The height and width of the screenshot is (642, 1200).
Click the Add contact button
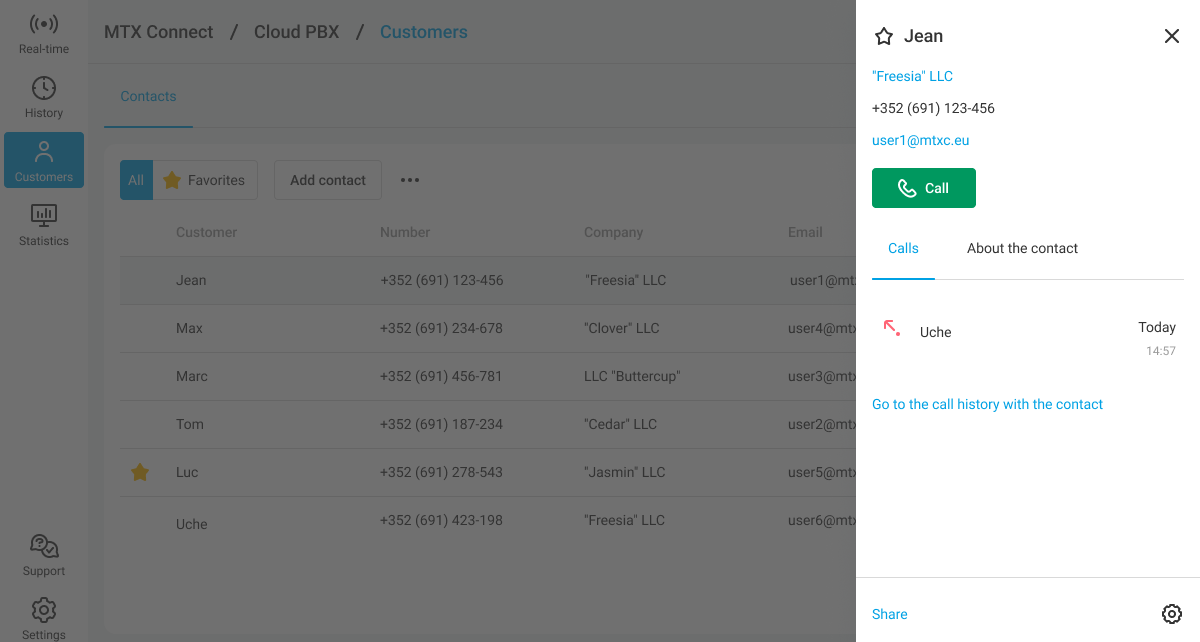(327, 180)
